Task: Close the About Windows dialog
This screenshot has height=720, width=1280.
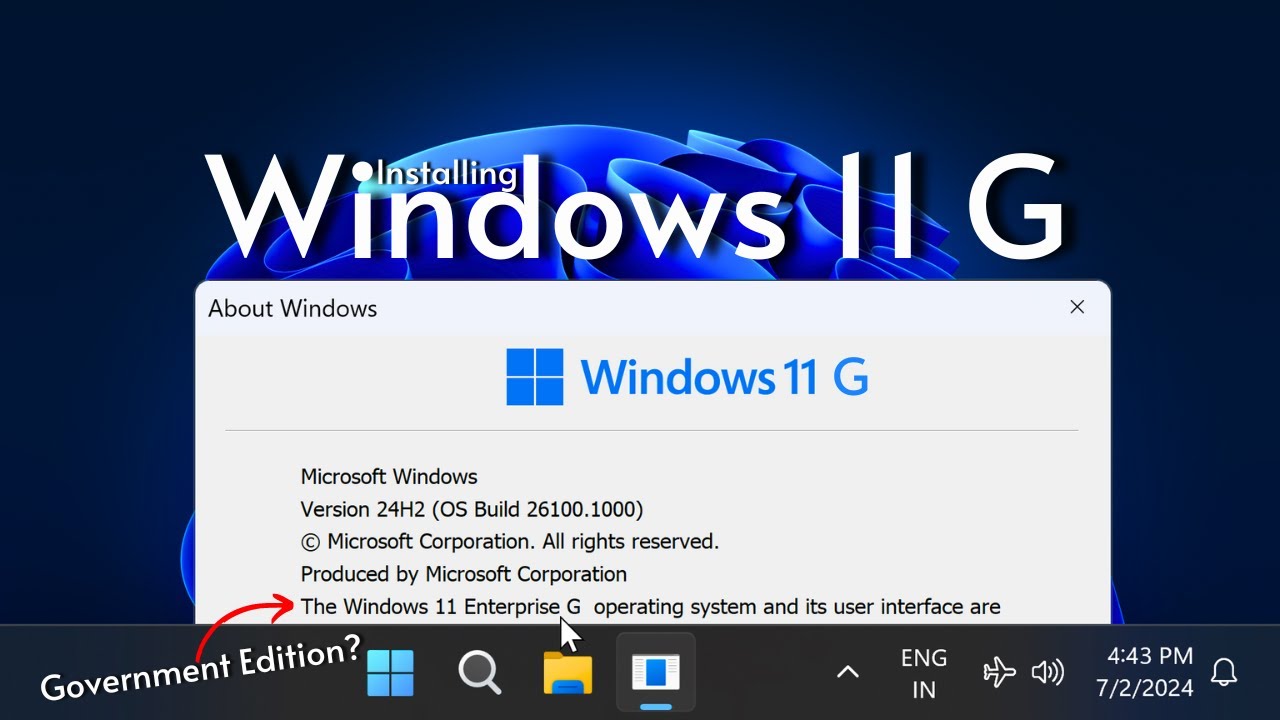Action: coord(1077,307)
